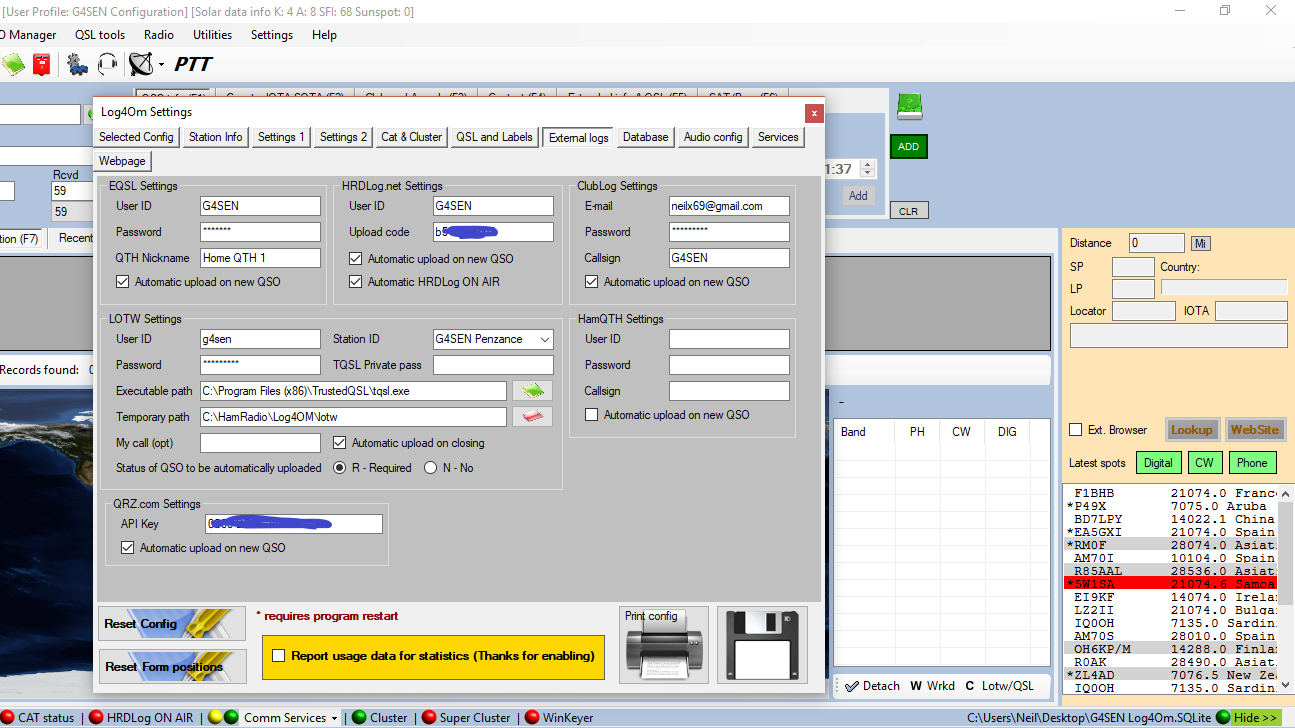
Task: Click the EQSL User ID field
Action: point(260,206)
